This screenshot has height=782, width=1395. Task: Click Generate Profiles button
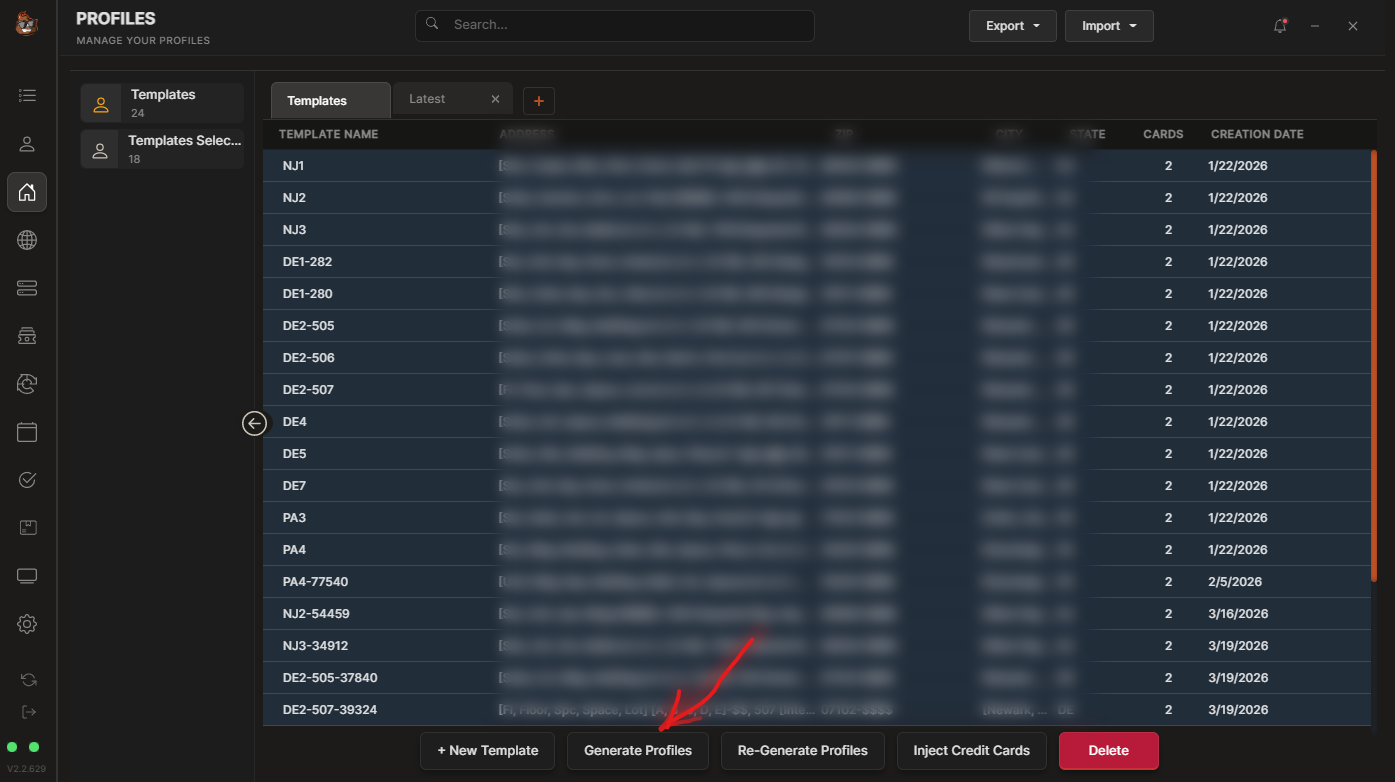[x=638, y=751]
